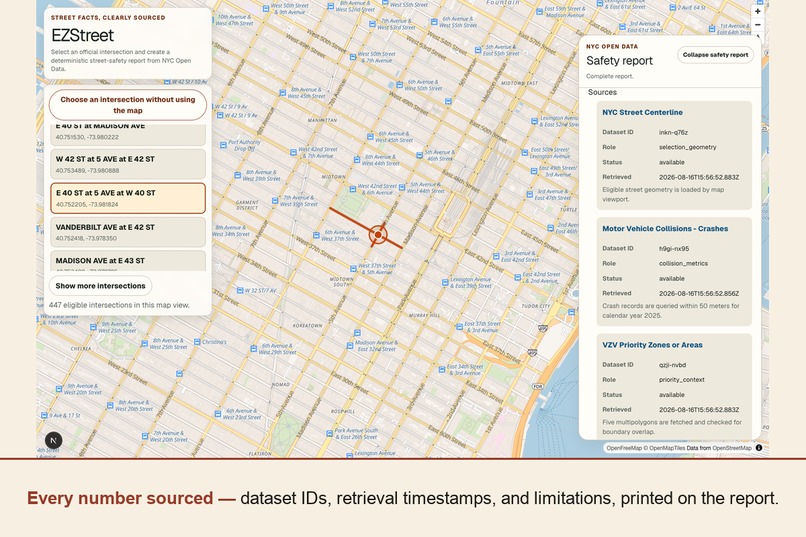This screenshot has width=806, height=537.
Task: Click the Sources heading in safety report
Action: coord(602,92)
